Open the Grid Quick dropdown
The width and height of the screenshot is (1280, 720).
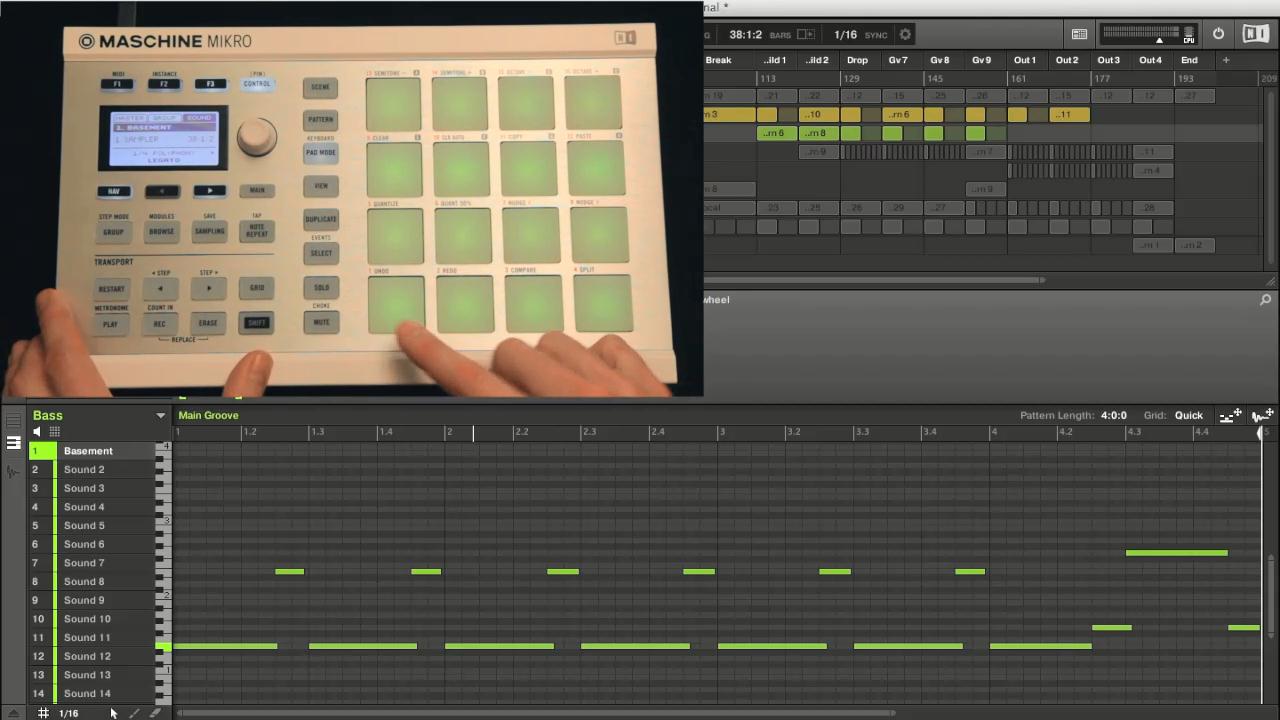pyautogui.click(x=1188, y=415)
